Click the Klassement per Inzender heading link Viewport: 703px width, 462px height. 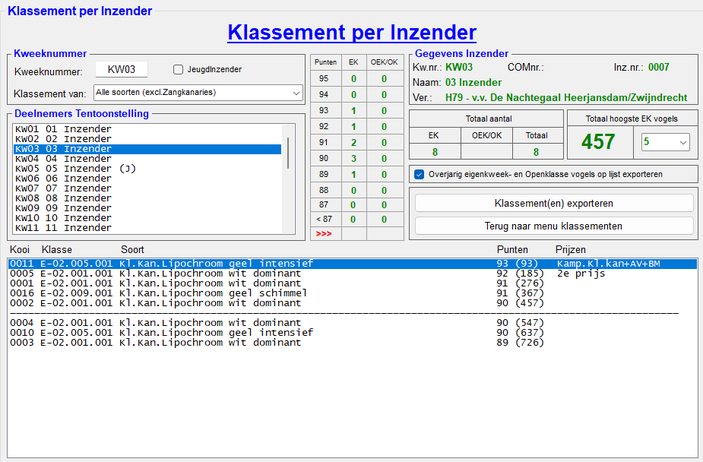coord(351,33)
